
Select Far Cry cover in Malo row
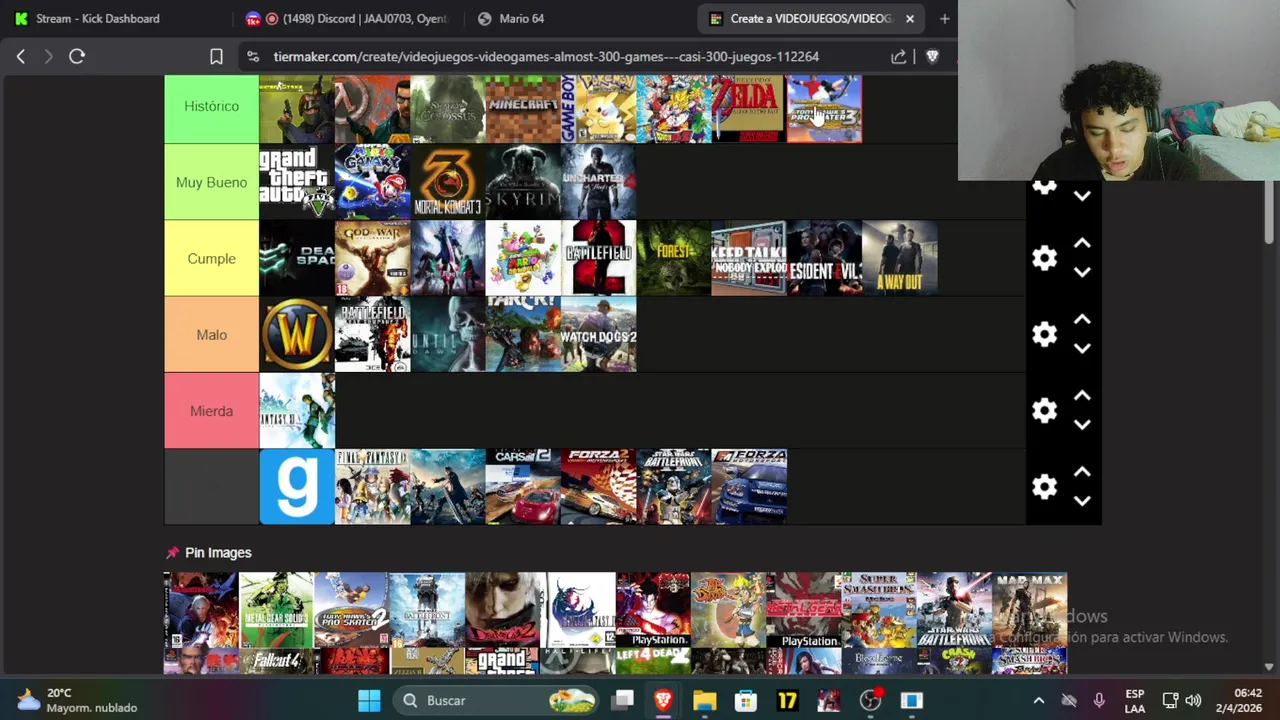click(x=523, y=334)
